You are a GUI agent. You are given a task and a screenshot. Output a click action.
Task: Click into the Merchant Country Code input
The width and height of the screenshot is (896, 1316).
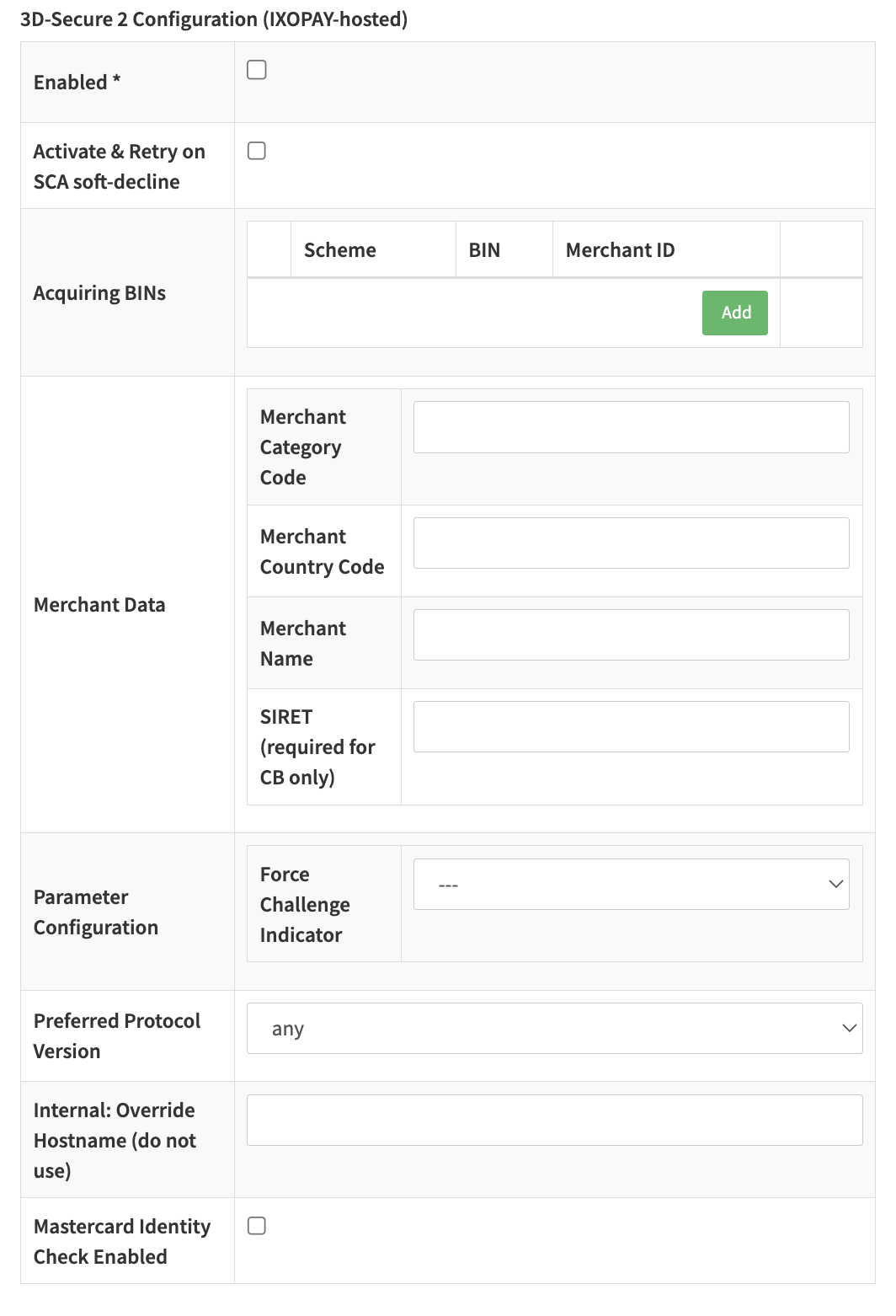(631, 543)
